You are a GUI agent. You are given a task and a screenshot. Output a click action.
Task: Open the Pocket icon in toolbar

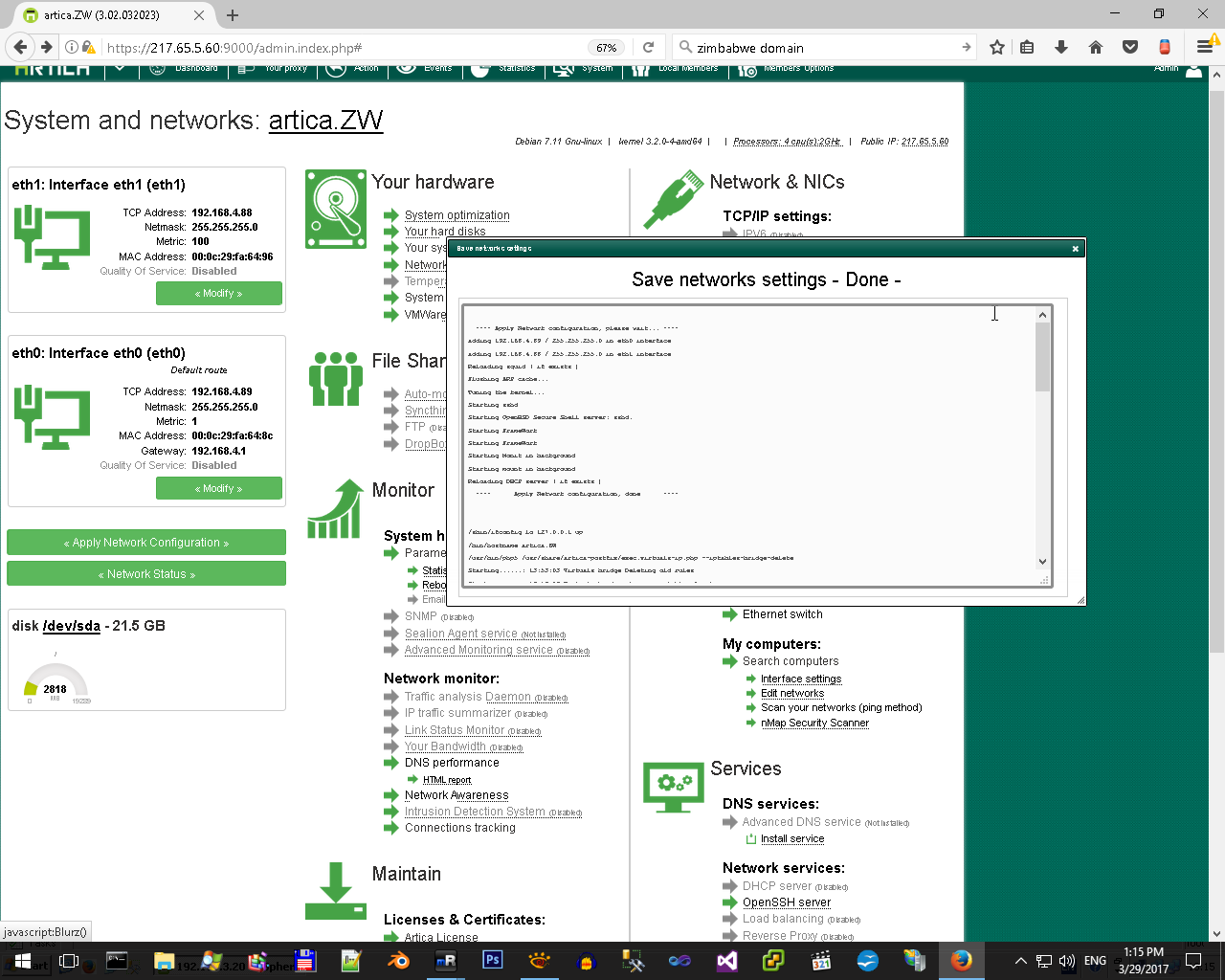click(1130, 47)
